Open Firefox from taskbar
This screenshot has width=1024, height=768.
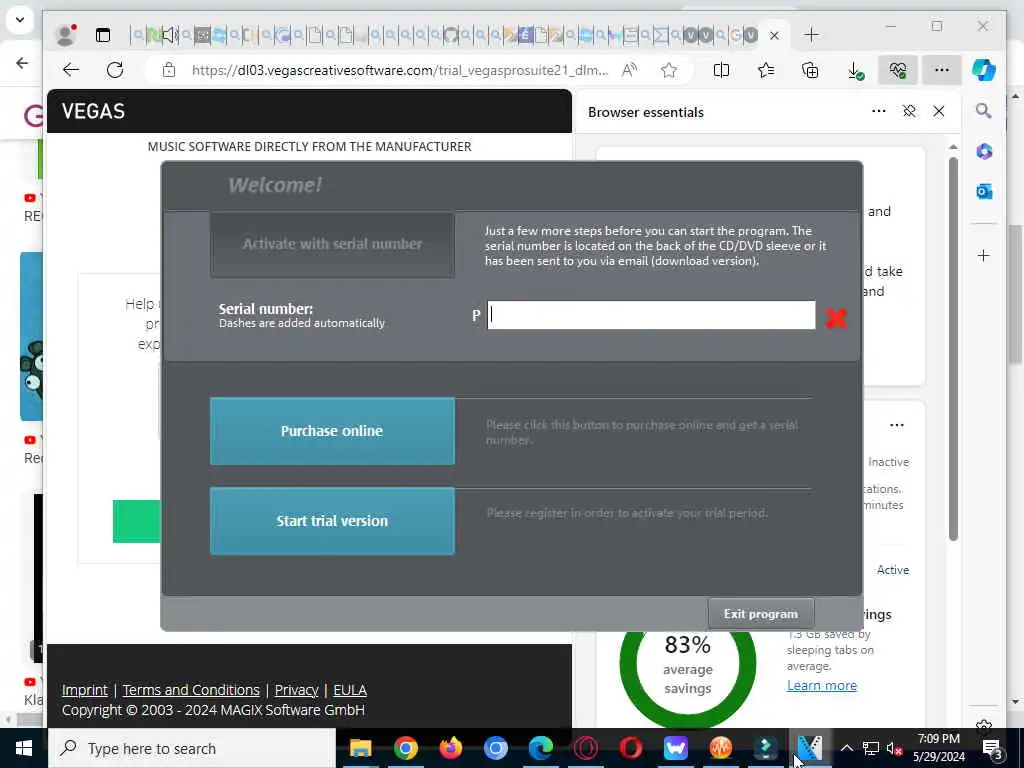[451, 748]
